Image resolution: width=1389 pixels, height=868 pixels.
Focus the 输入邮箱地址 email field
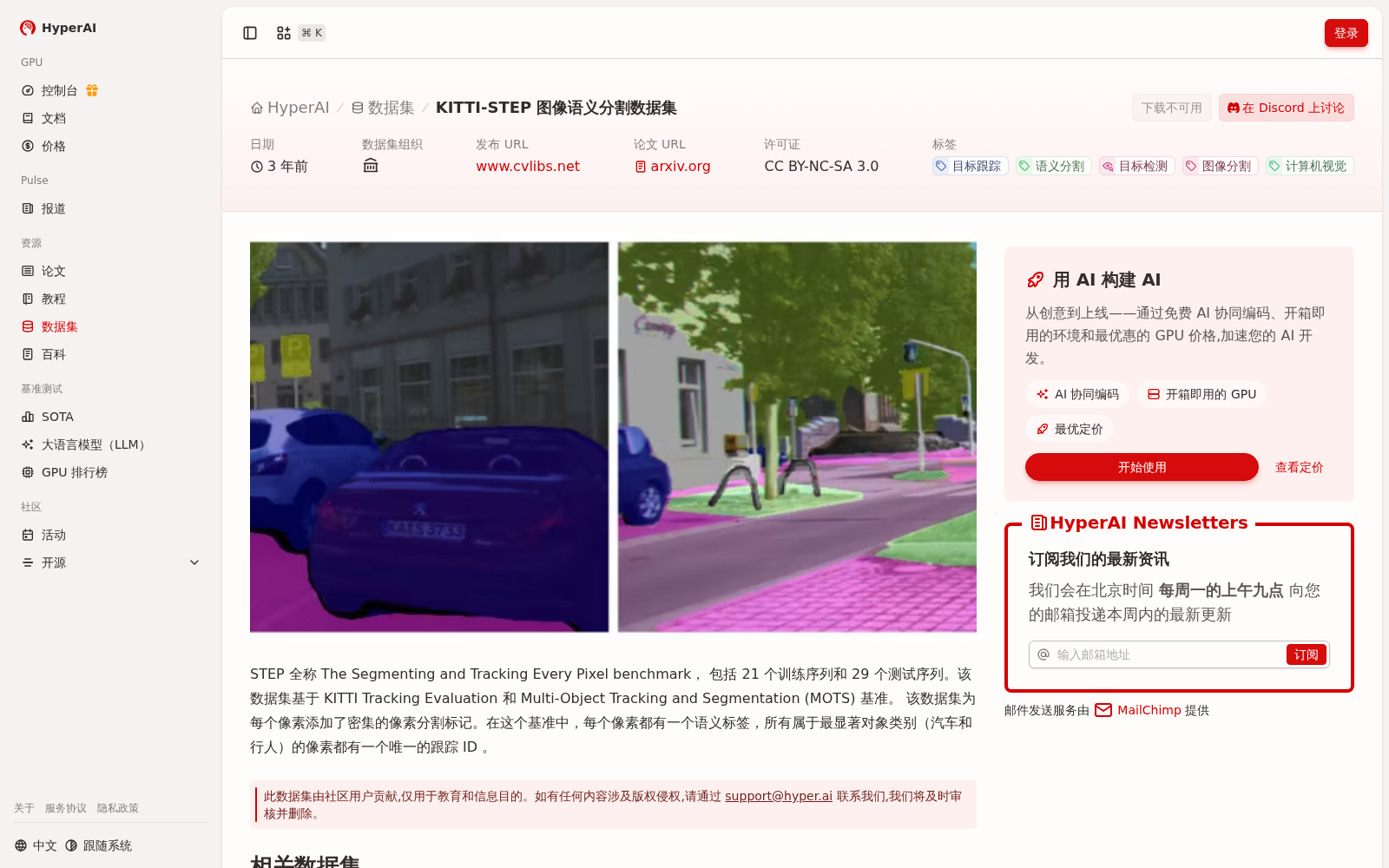pos(1168,654)
